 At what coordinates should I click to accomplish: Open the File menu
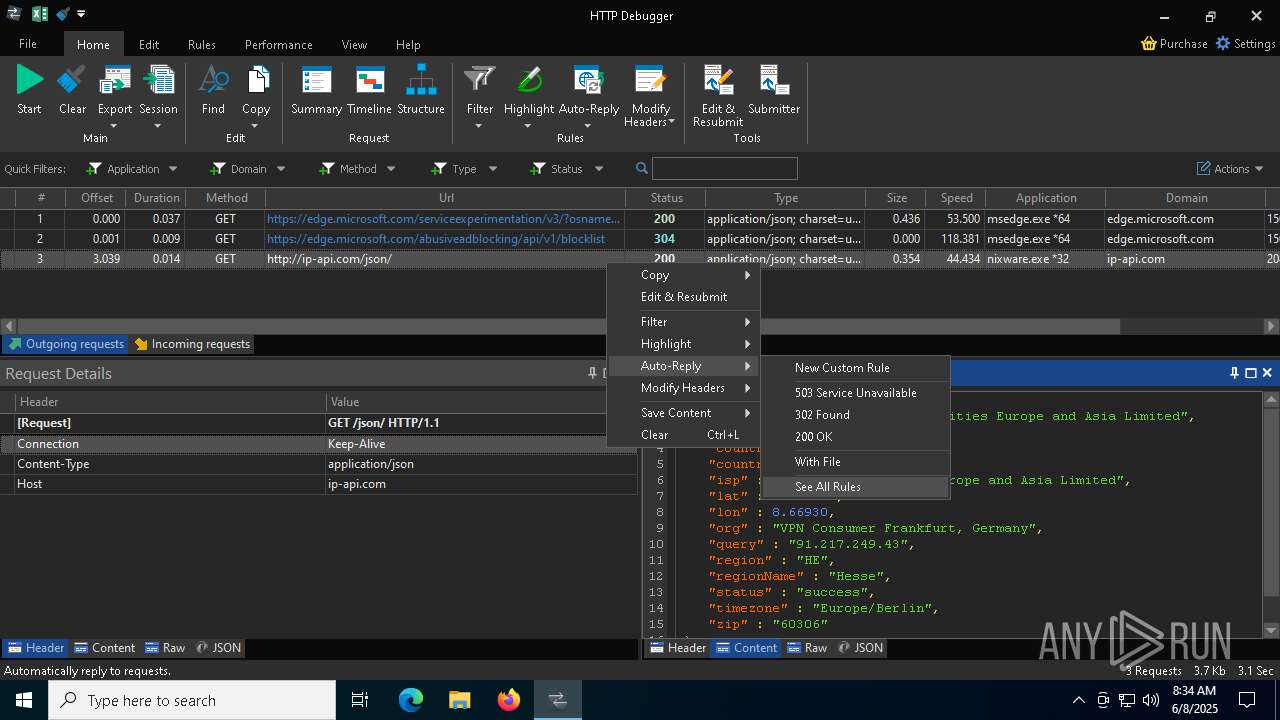pyautogui.click(x=28, y=44)
